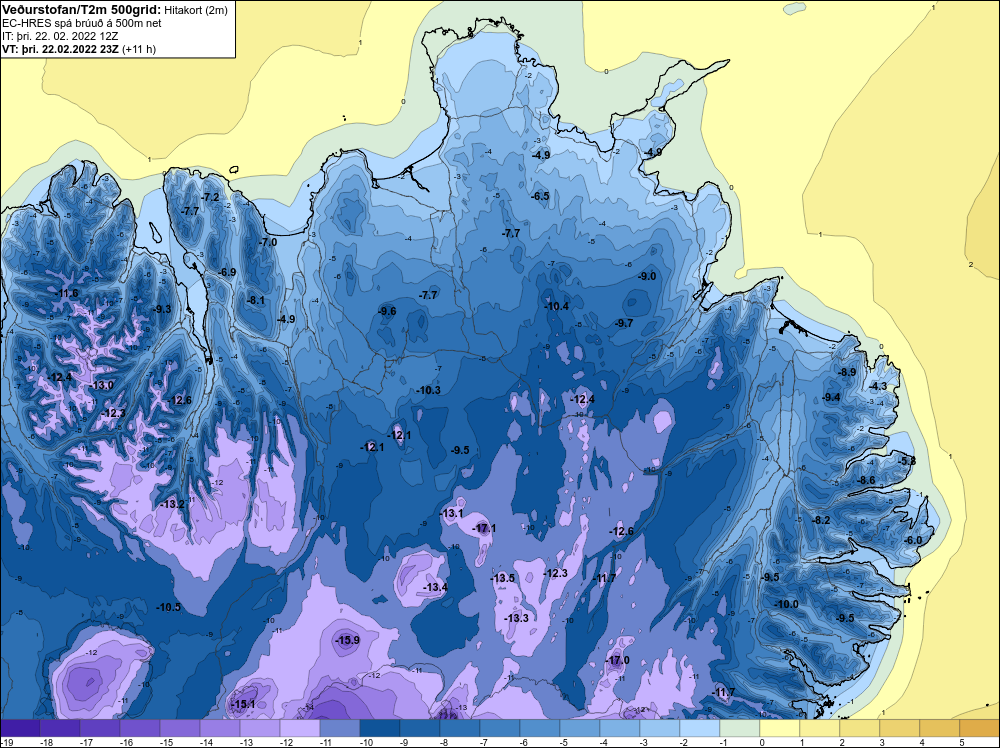Click the -11.6 temperature value
The width and height of the screenshot is (1000, 748).
[x=67, y=293]
